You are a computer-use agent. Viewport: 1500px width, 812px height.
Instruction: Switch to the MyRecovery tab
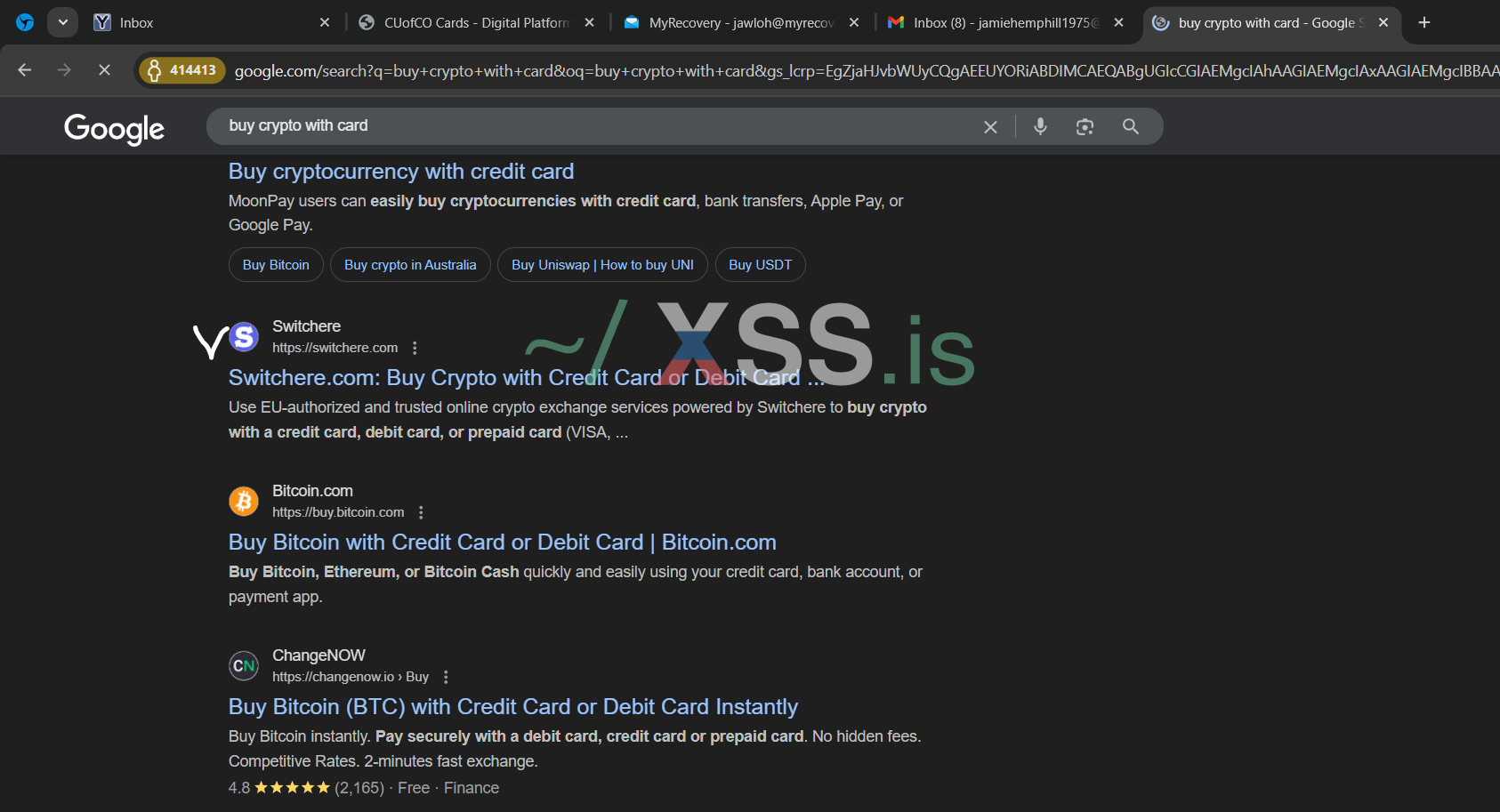pyautogui.click(x=741, y=22)
